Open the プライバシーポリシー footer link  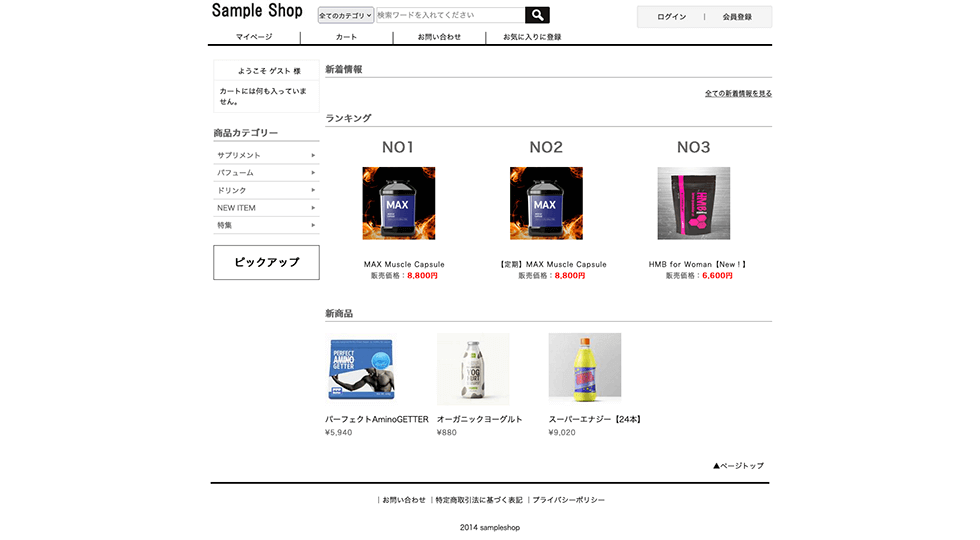pyautogui.click(x=568, y=500)
